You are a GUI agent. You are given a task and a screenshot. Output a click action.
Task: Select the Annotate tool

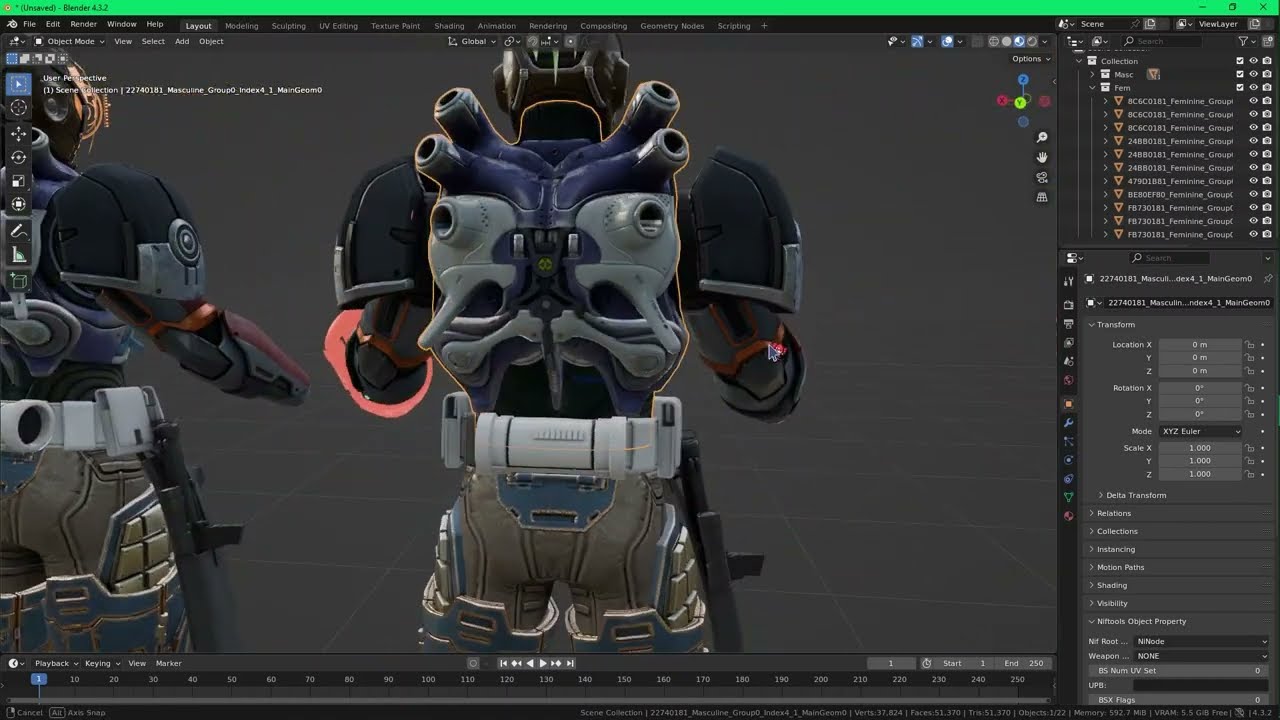18,231
